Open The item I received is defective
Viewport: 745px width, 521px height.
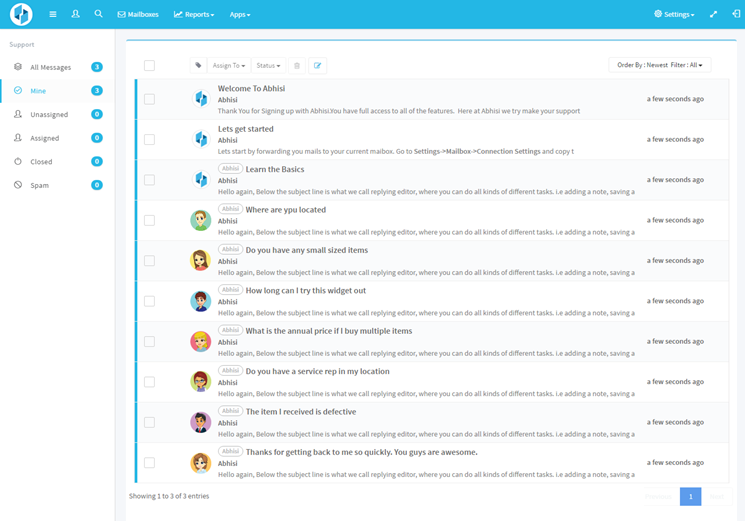pyautogui.click(x=301, y=412)
